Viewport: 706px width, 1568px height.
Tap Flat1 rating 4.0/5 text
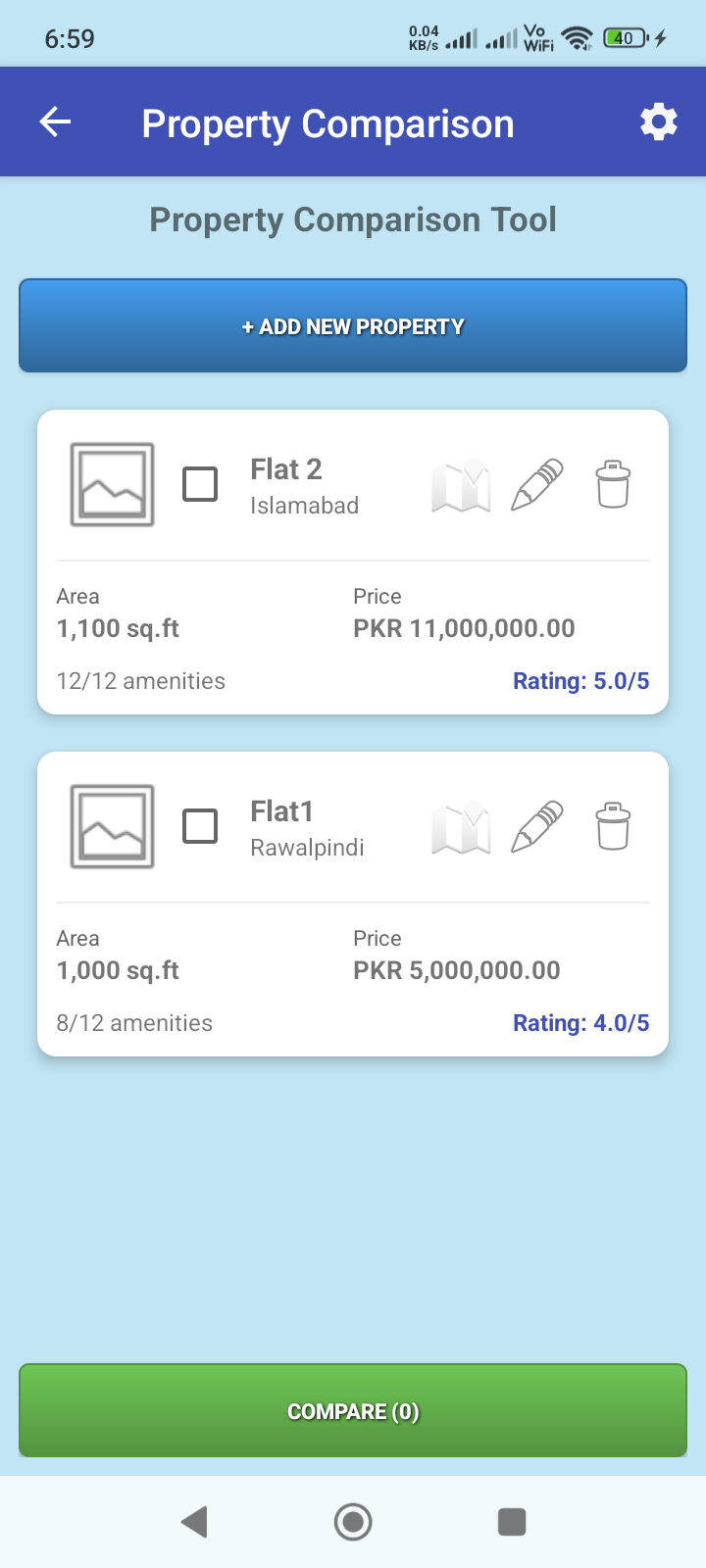pos(580,1023)
